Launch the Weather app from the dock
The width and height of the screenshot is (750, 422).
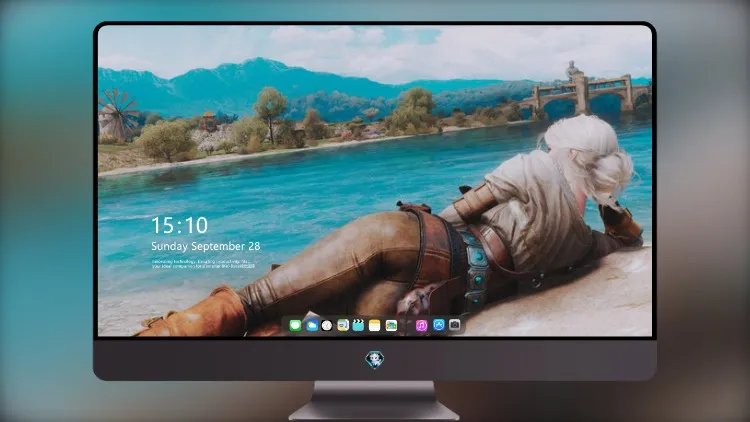coord(311,326)
